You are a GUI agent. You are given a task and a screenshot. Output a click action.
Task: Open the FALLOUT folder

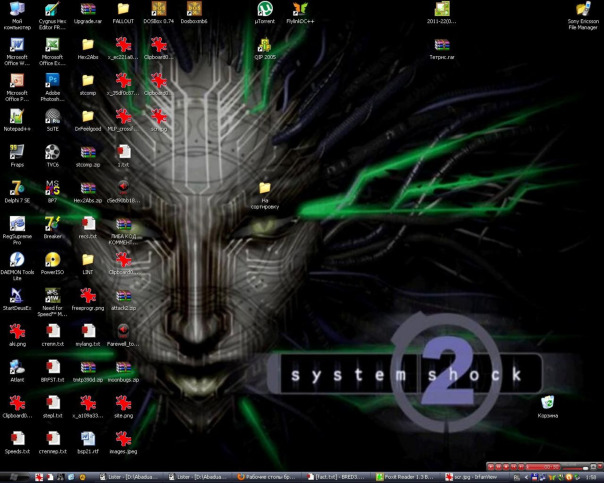pyautogui.click(x=123, y=13)
